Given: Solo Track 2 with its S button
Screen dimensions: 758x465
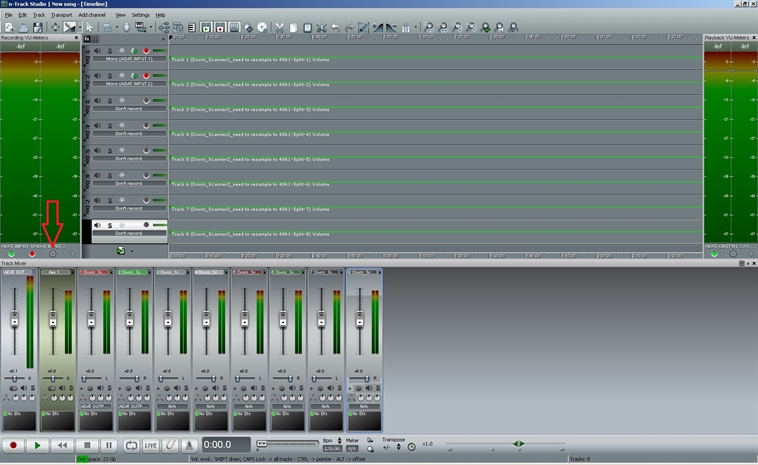Looking at the screenshot, I should pos(109,75).
